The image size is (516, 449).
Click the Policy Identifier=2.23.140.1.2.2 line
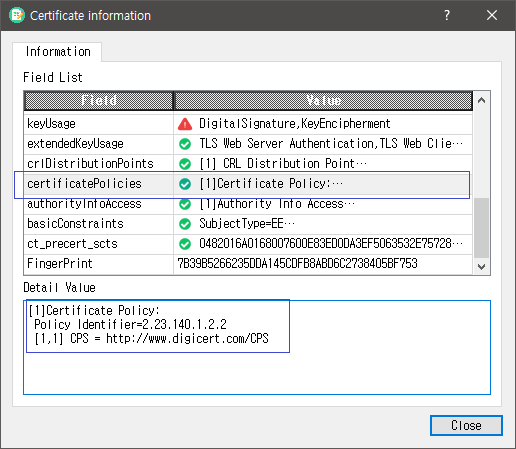tap(130, 324)
